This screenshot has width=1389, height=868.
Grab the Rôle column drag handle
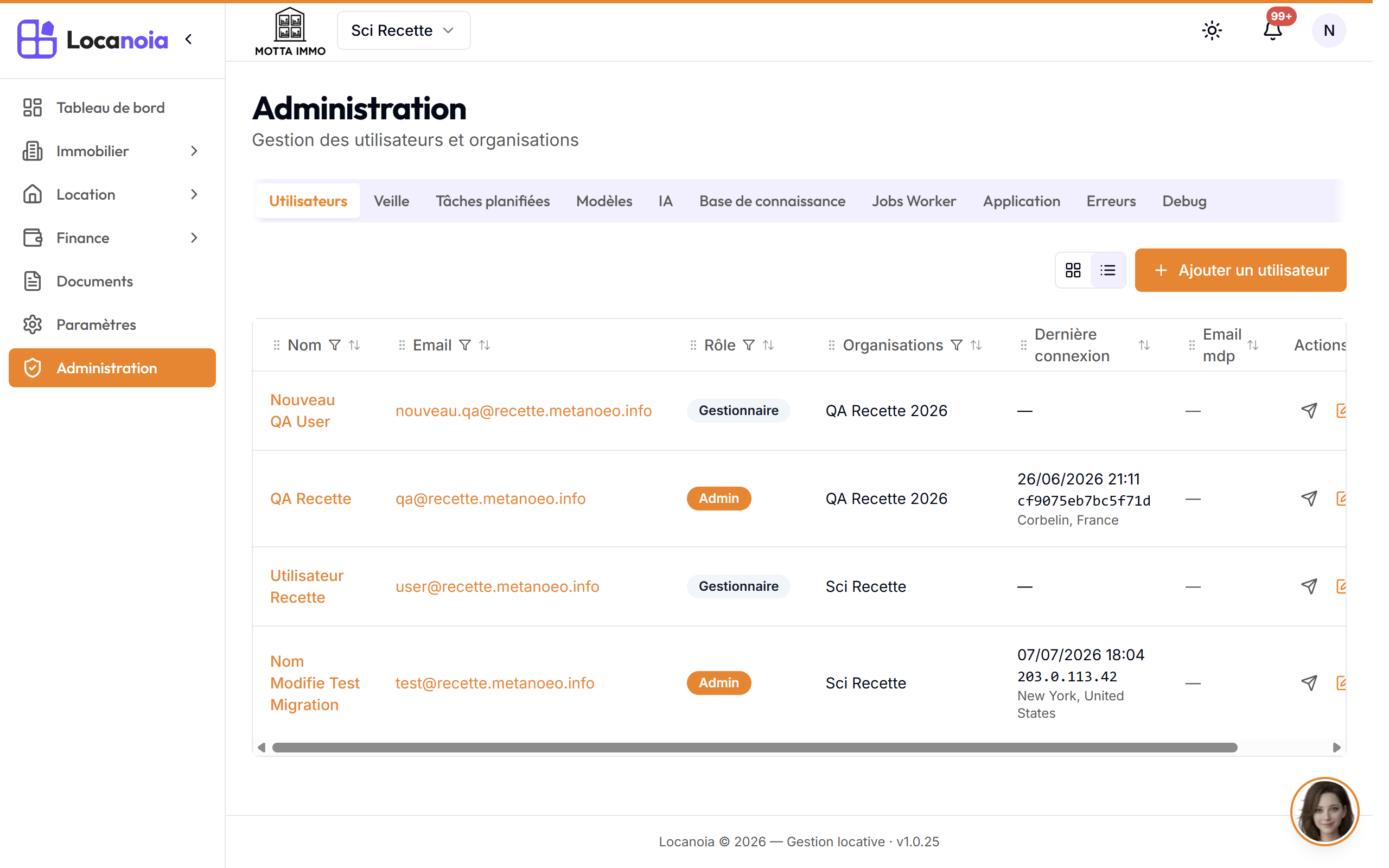(x=693, y=345)
